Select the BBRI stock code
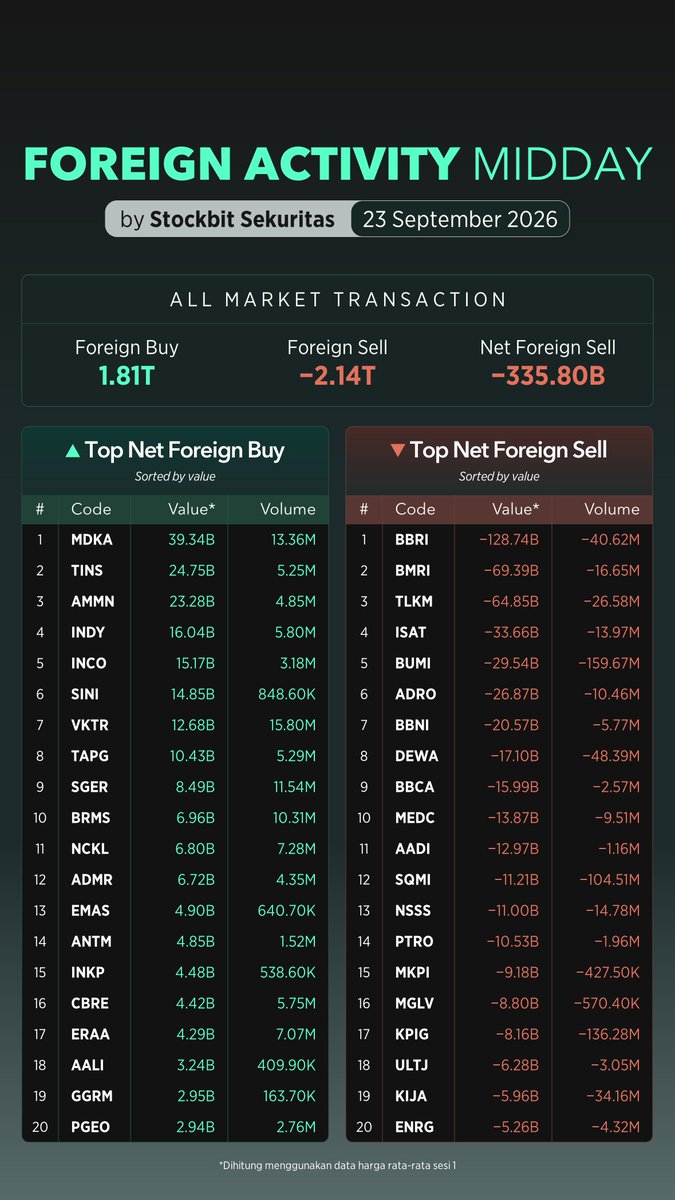Image resolution: width=675 pixels, height=1200 pixels. click(x=412, y=540)
